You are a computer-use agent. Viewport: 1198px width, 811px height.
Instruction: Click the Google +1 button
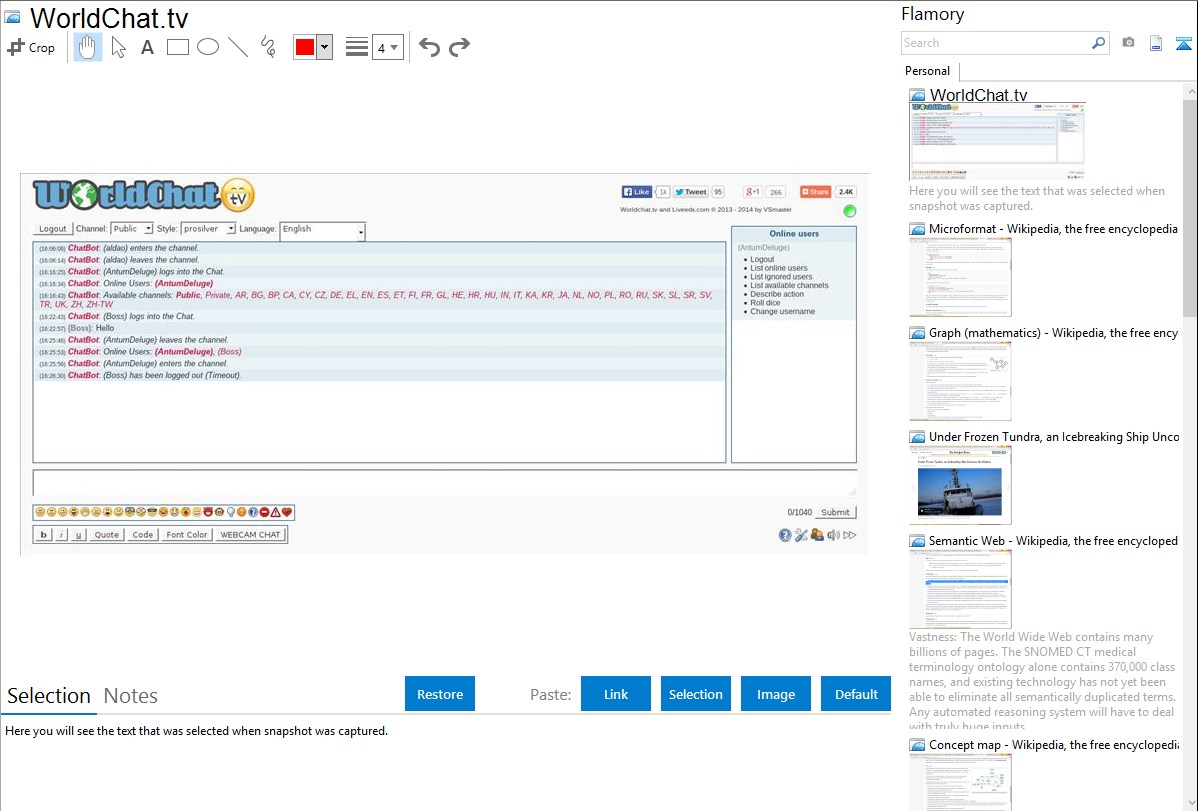(x=753, y=192)
